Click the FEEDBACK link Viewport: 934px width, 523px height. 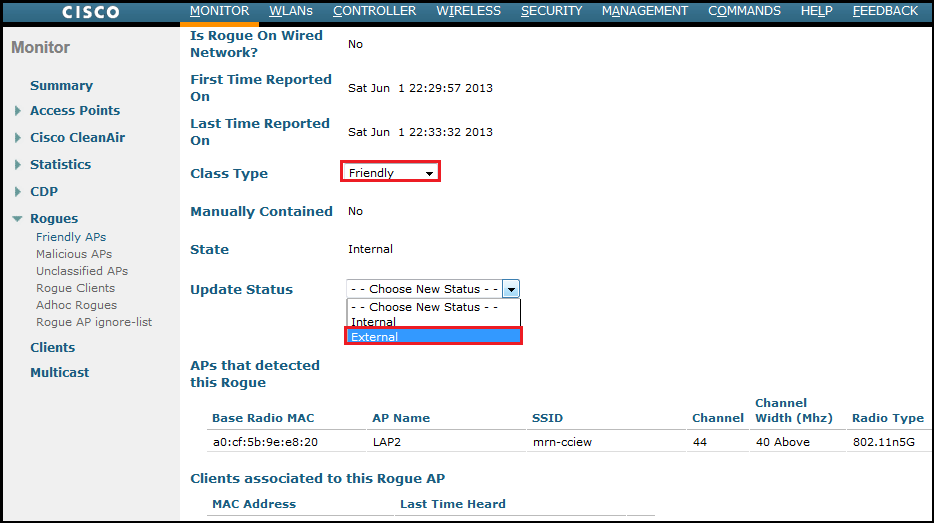pyautogui.click(x=884, y=11)
